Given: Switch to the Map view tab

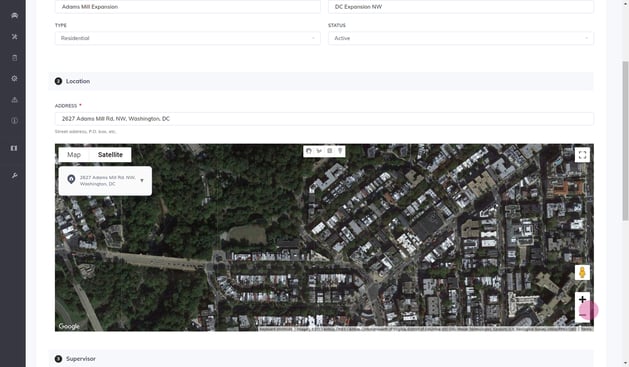Looking at the screenshot, I should pos(74,155).
